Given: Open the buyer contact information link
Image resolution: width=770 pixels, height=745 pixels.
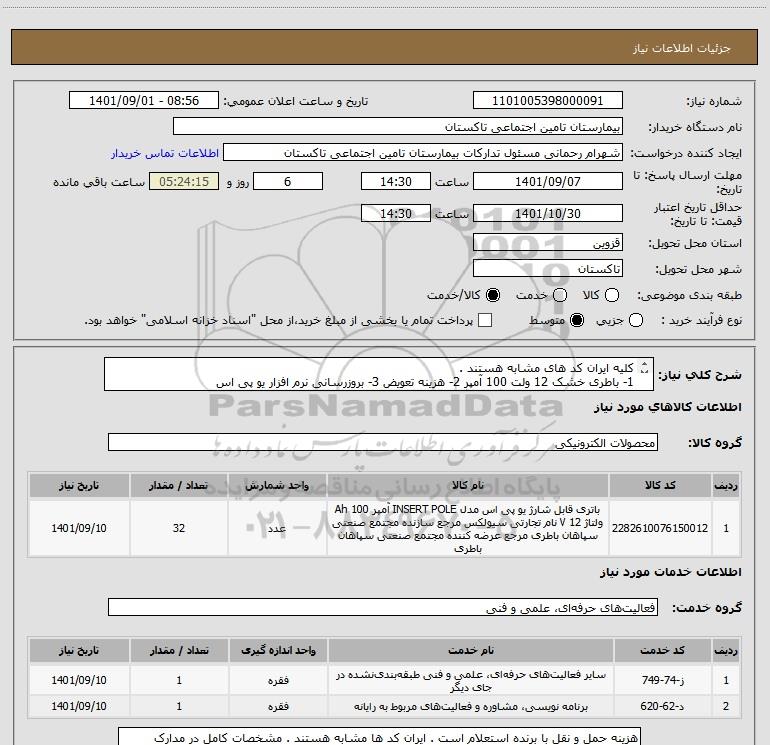Looking at the screenshot, I should click(165, 153).
